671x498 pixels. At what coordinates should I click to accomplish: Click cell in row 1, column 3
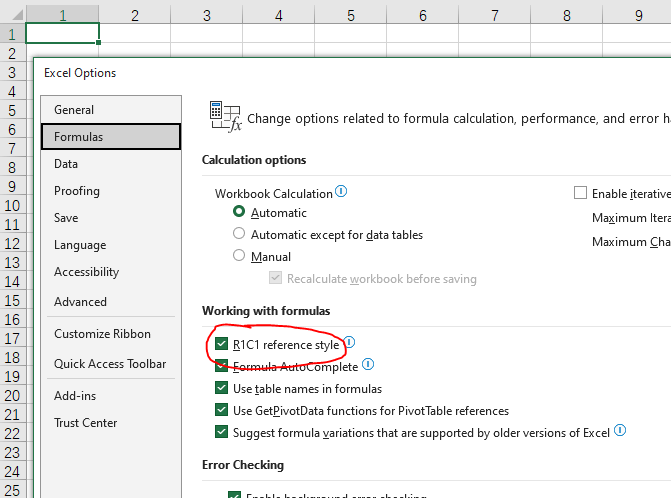click(x=207, y=33)
